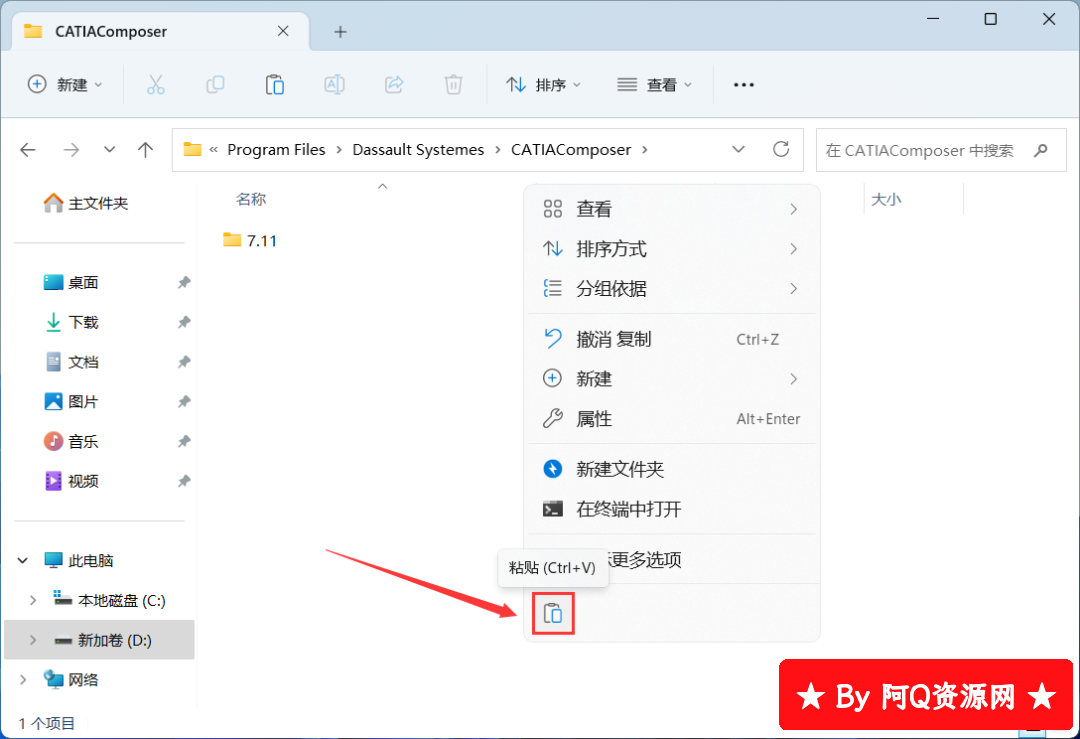Expand the 网络 tree node
This screenshot has height=739, width=1080.
(x=23, y=680)
